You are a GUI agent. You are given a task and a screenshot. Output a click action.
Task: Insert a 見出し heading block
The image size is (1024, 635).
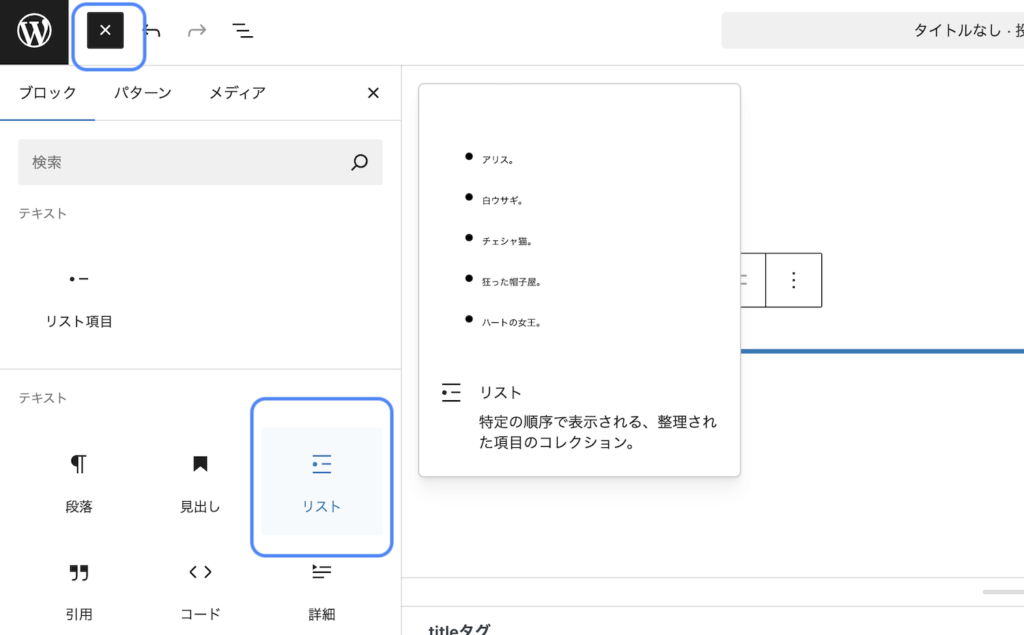[x=200, y=478]
